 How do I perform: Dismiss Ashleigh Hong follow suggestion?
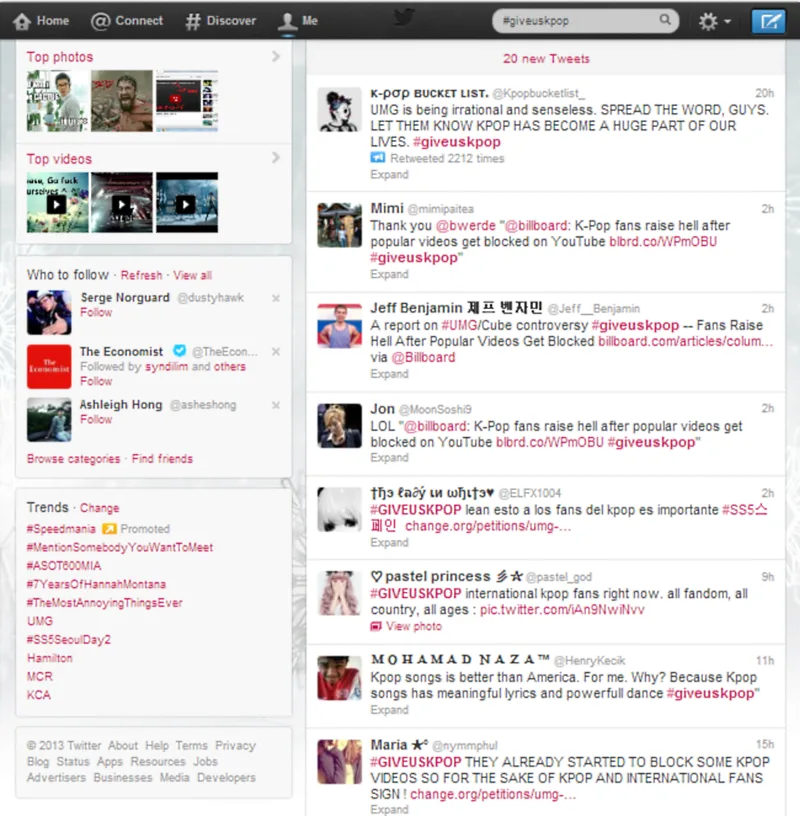pyautogui.click(x=276, y=406)
